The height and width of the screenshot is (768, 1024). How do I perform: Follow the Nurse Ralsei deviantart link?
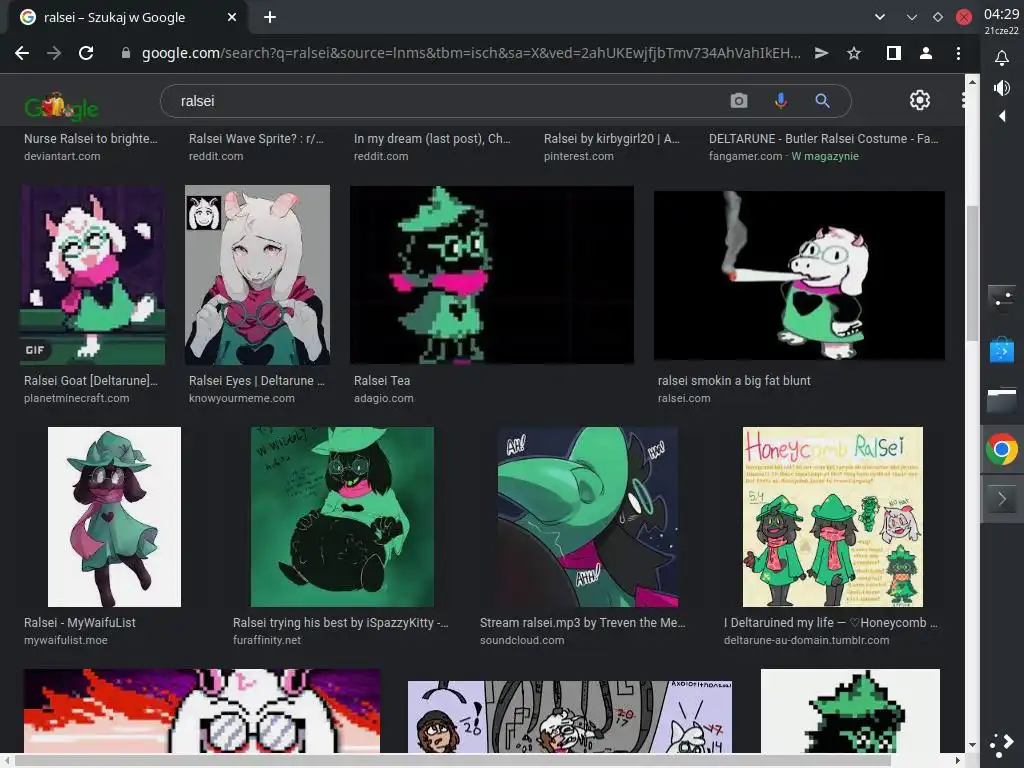point(91,138)
